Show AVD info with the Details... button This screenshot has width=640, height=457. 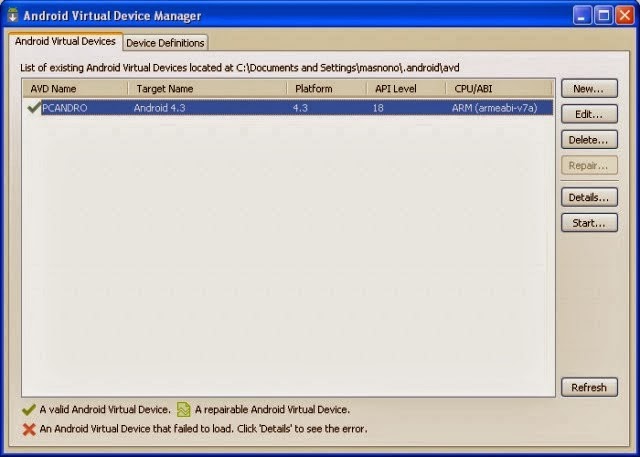589,197
